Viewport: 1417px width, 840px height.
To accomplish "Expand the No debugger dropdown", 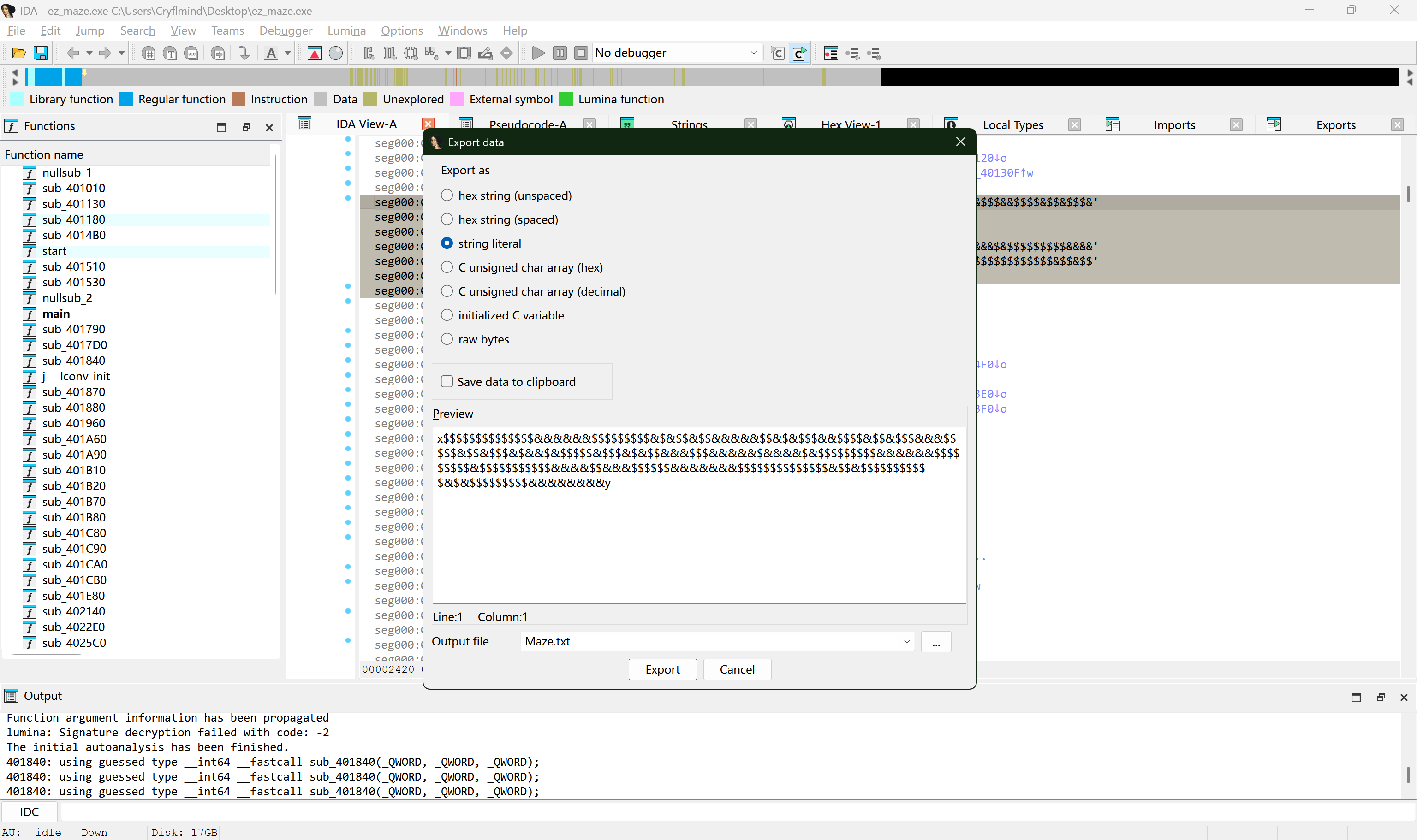I will [x=753, y=53].
